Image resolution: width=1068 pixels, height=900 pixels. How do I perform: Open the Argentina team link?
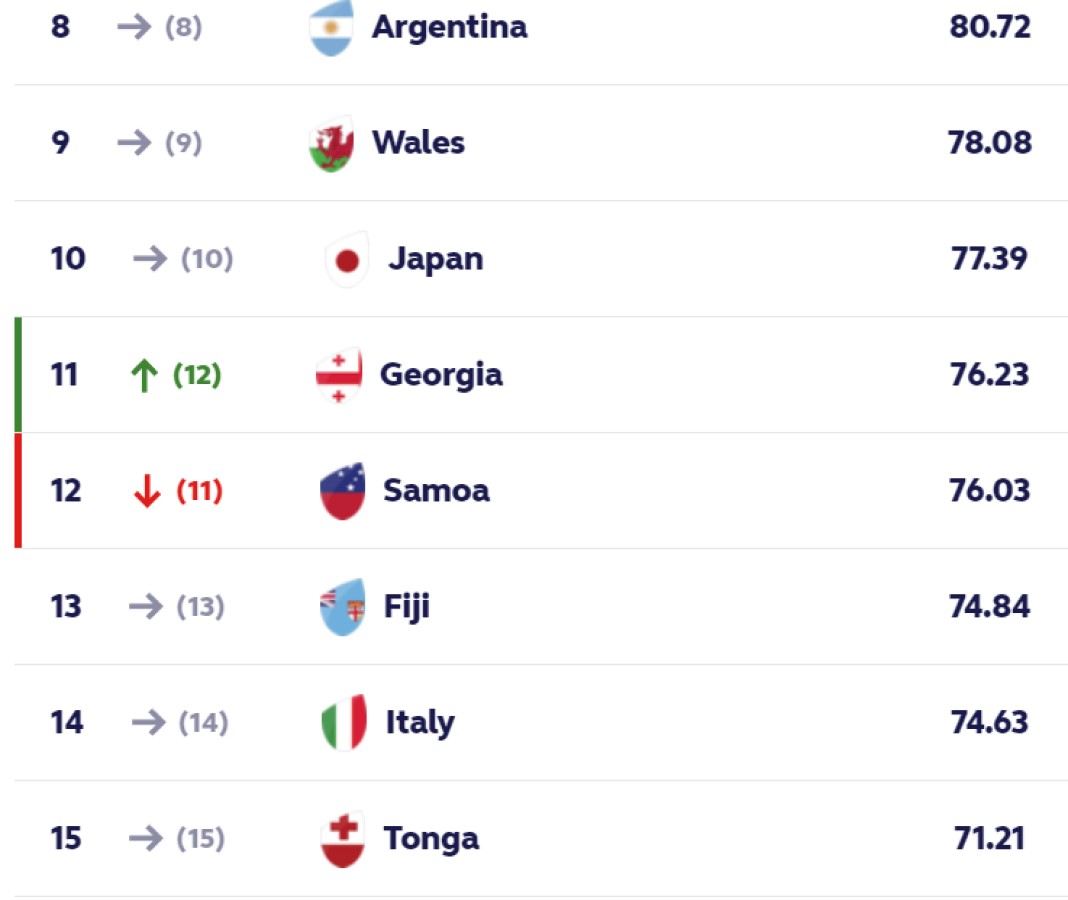point(449,27)
